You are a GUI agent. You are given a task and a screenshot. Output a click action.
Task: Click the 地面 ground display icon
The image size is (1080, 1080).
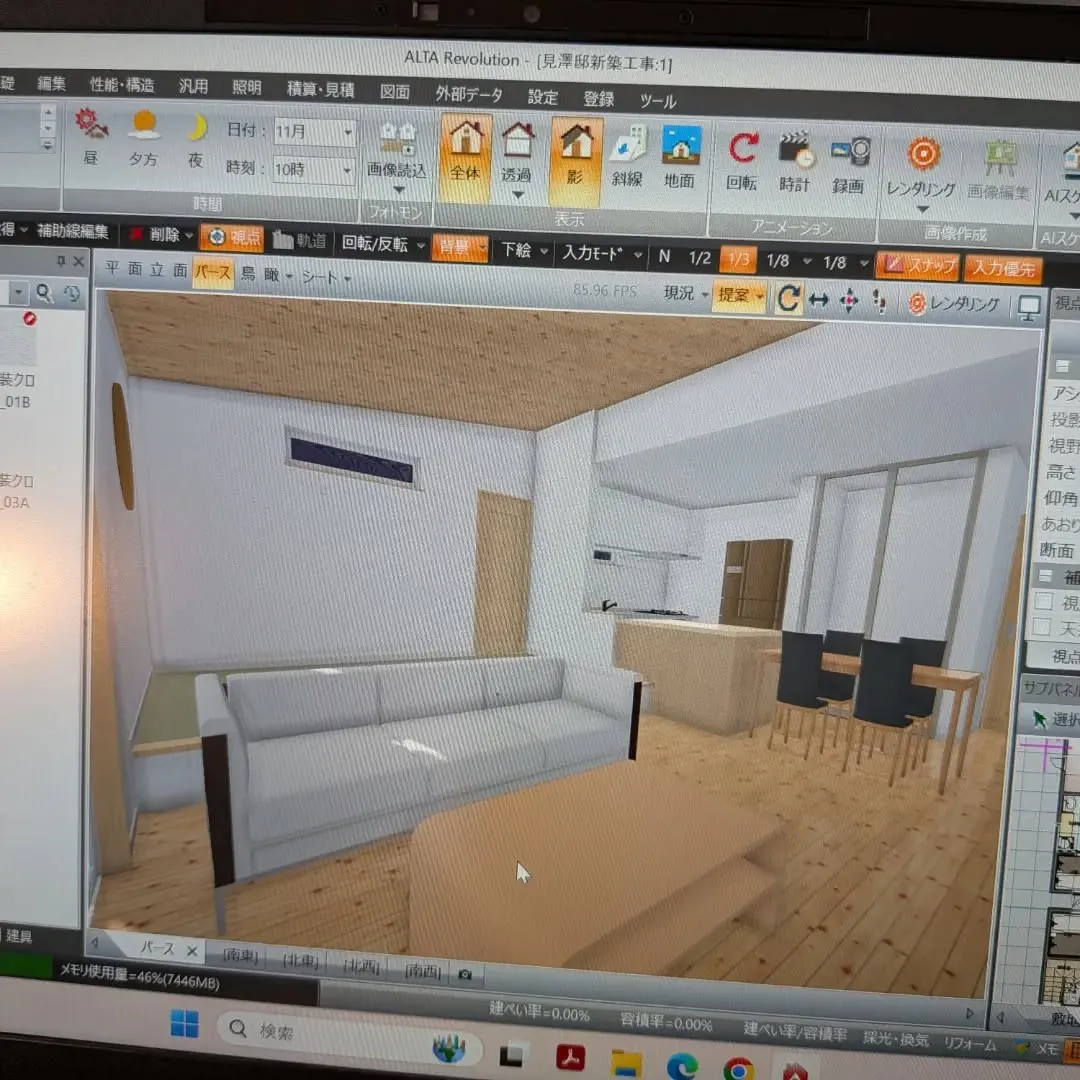tap(680, 158)
